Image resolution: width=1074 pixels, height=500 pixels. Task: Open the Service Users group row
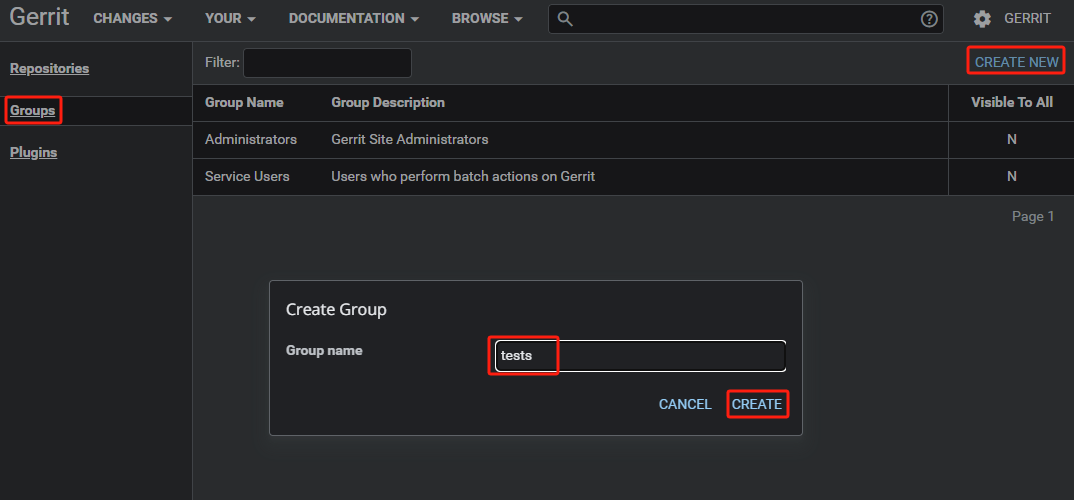[x=247, y=177]
